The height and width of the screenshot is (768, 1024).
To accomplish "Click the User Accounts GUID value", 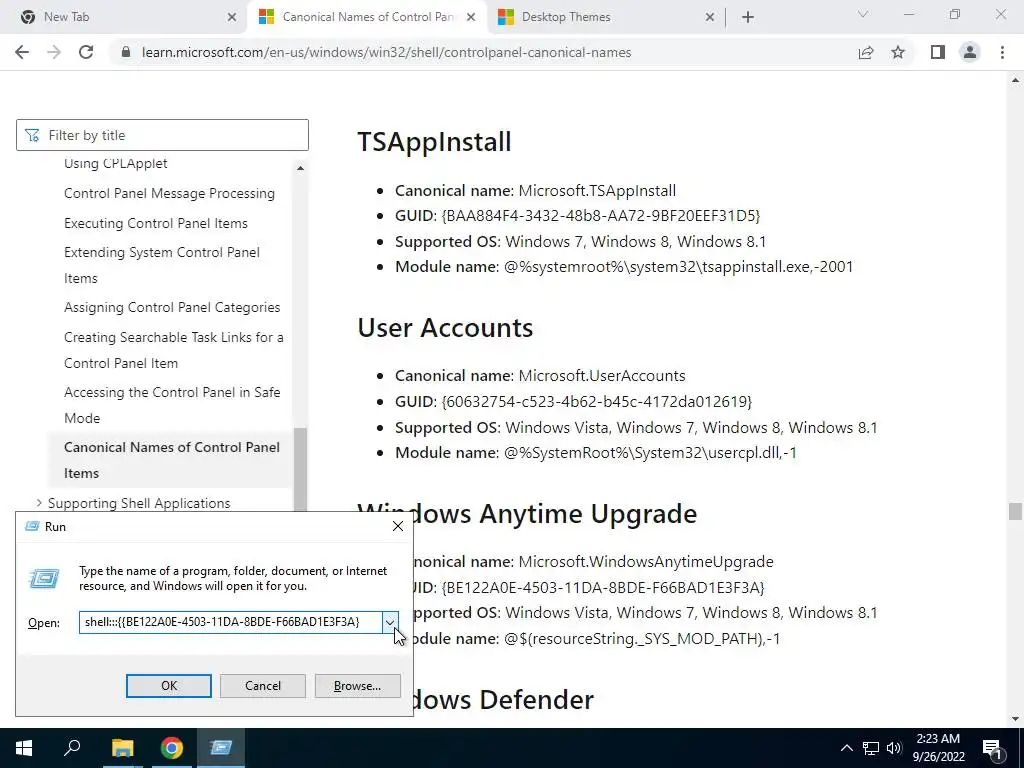I will [x=597, y=402].
